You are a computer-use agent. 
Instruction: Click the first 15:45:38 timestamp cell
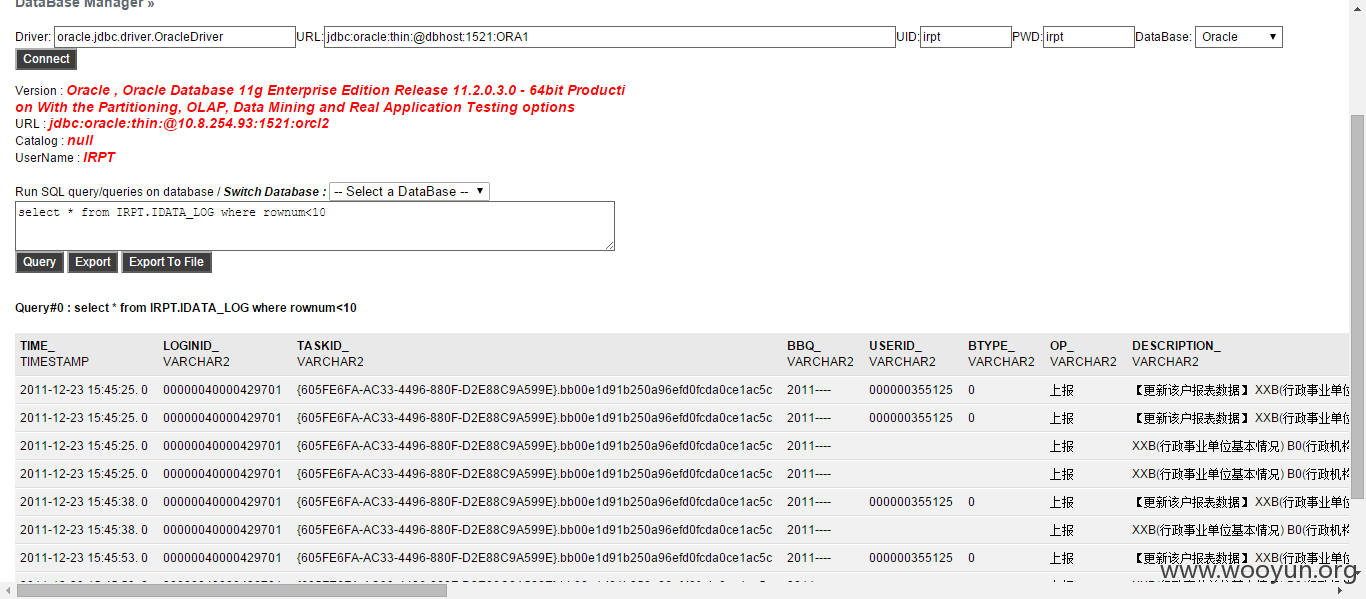click(84, 502)
